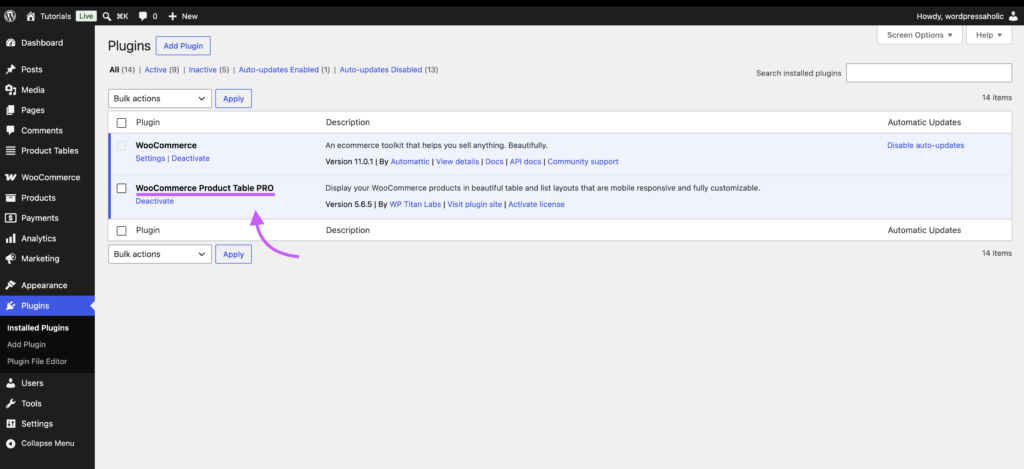The image size is (1024, 469).
Task: Open the bottom Bulk actions dropdown
Action: point(160,254)
